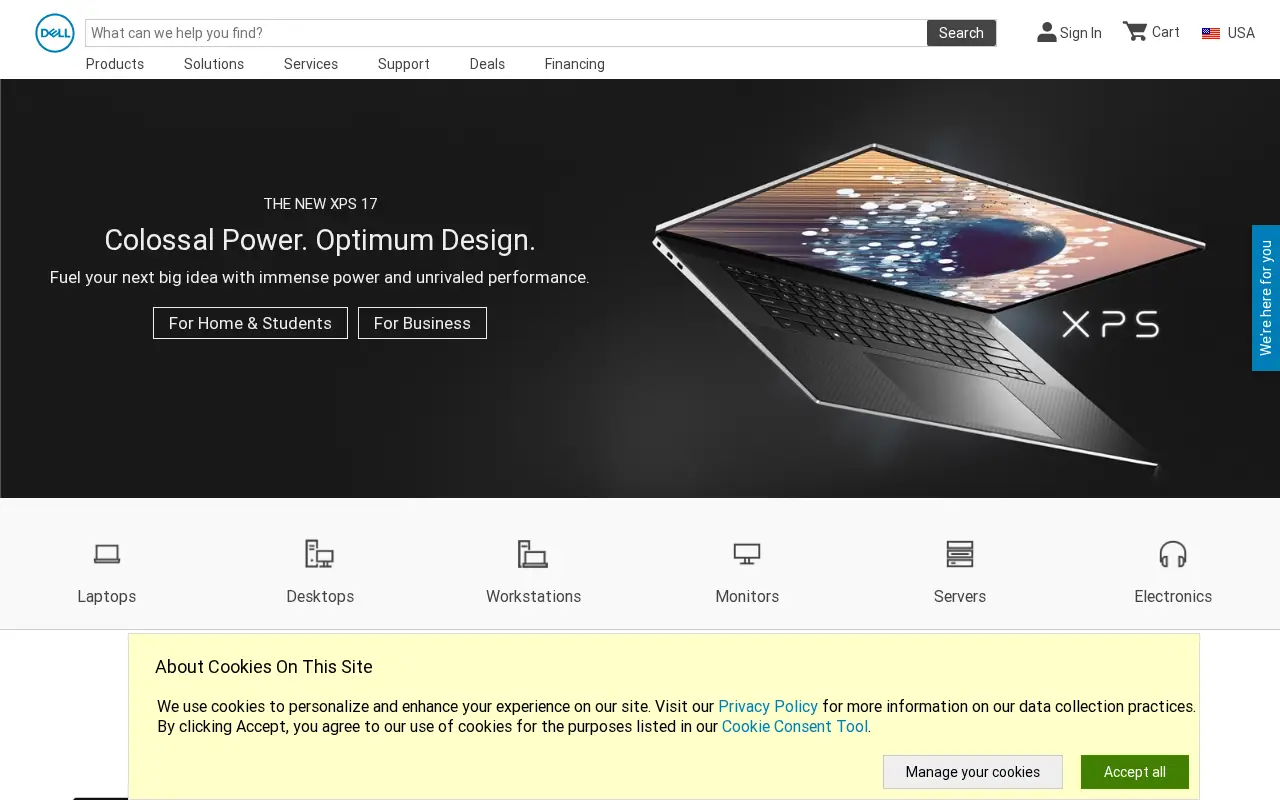The height and width of the screenshot is (800, 1280).
Task: Click the Laptops text label
Action: click(107, 596)
